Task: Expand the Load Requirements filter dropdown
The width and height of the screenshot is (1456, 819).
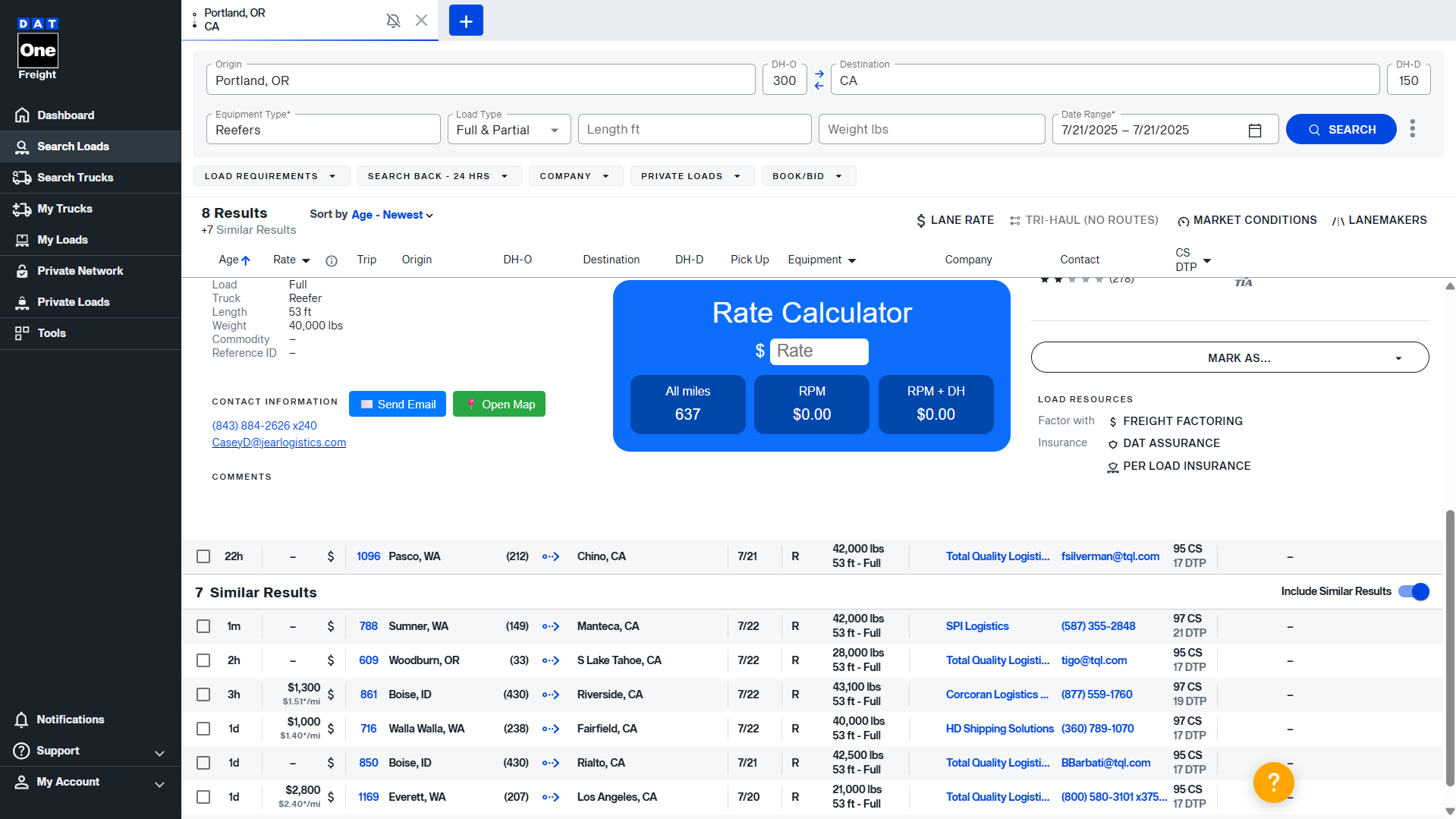Action: [x=271, y=176]
